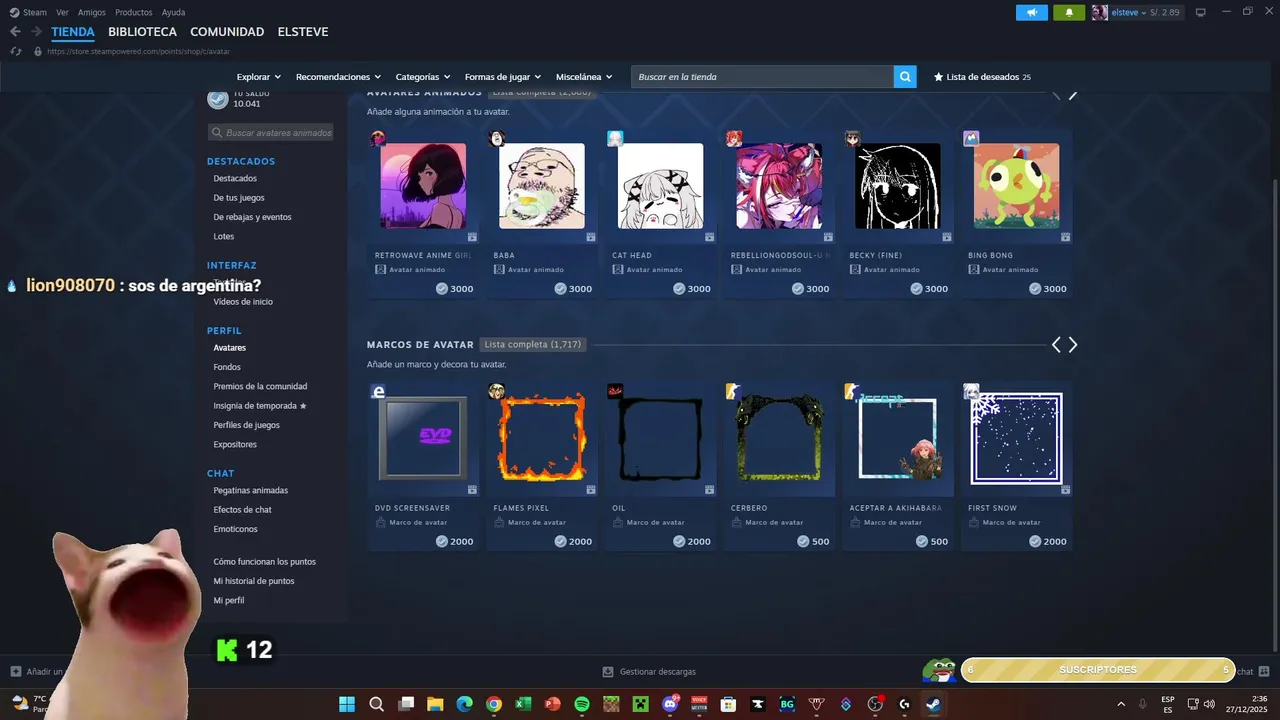Open File Explorer from the taskbar
Screen dimensions: 1280x720
pyautogui.click(x=435, y=704)
